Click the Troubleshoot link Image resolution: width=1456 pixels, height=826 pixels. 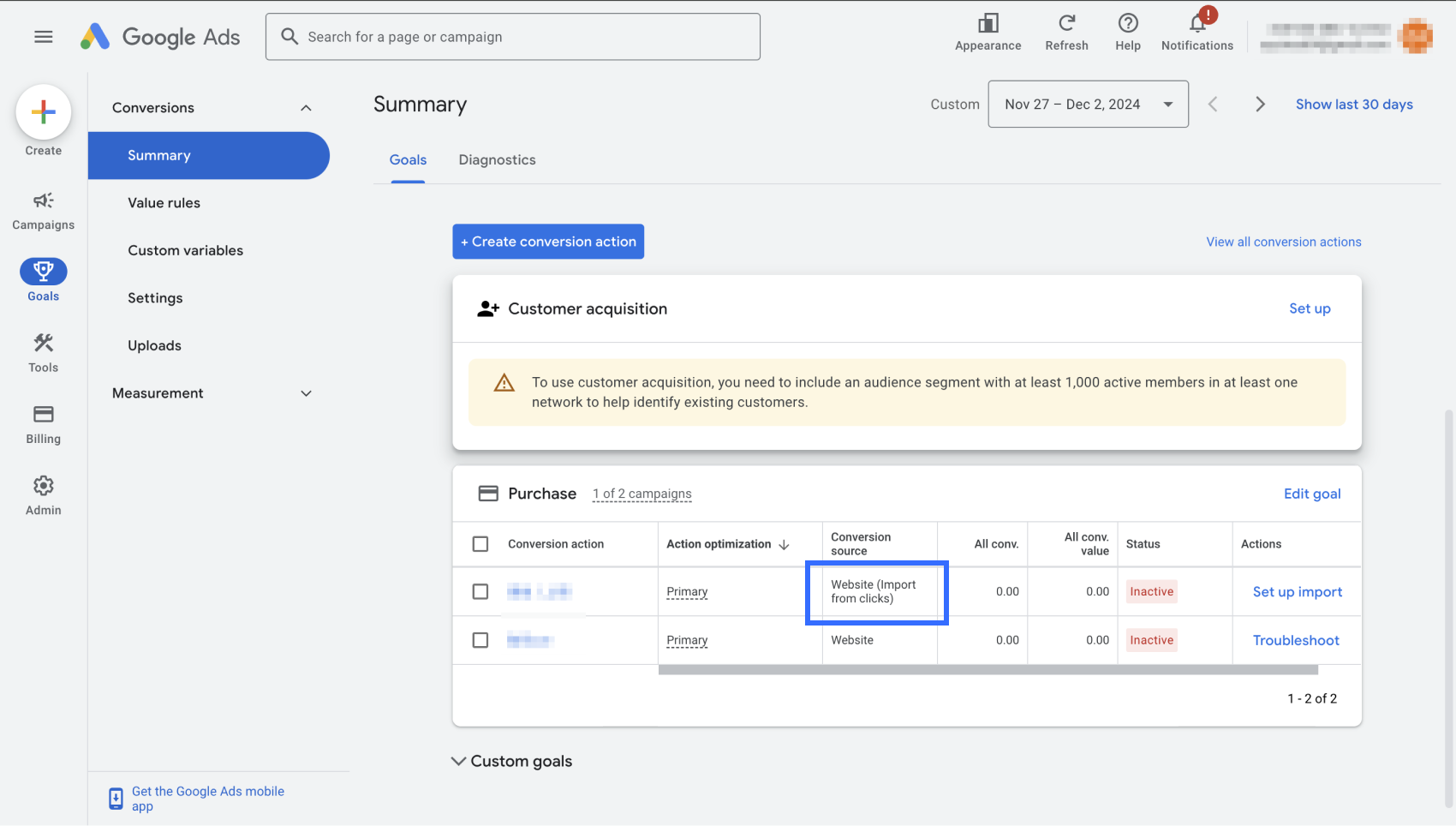click(x=1296, y=641)
